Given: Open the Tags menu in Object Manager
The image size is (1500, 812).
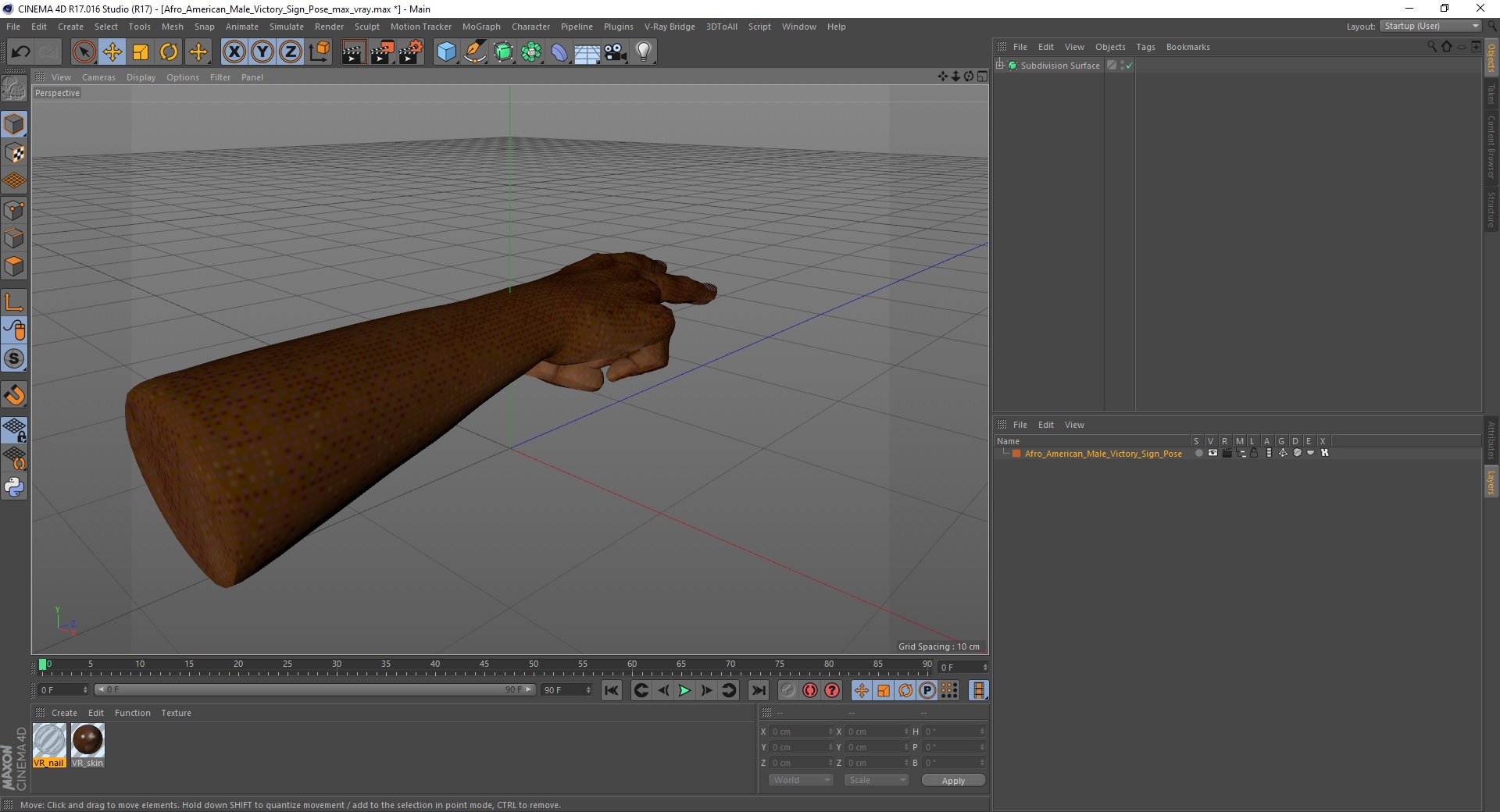Looking at the screenshot, I should 1145,47.
